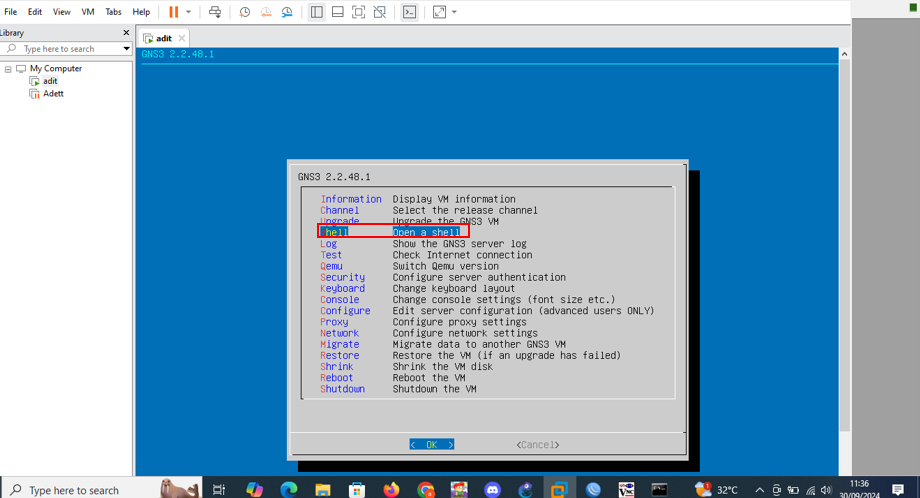Open the VNC viewer taskbar icon

click(x=626, y=490)
